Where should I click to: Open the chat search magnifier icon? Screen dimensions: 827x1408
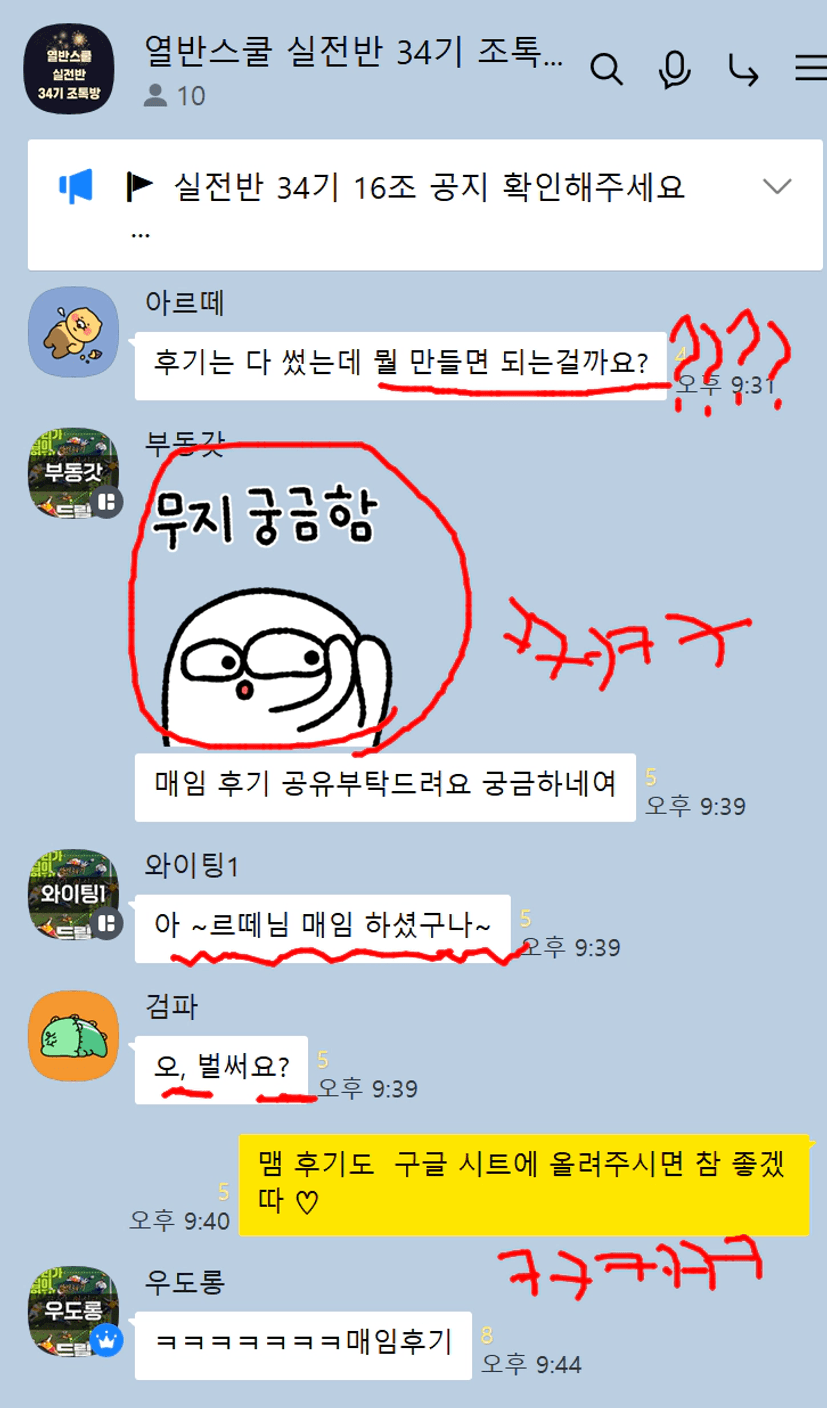pyautogui.click(x=607, y=69)
